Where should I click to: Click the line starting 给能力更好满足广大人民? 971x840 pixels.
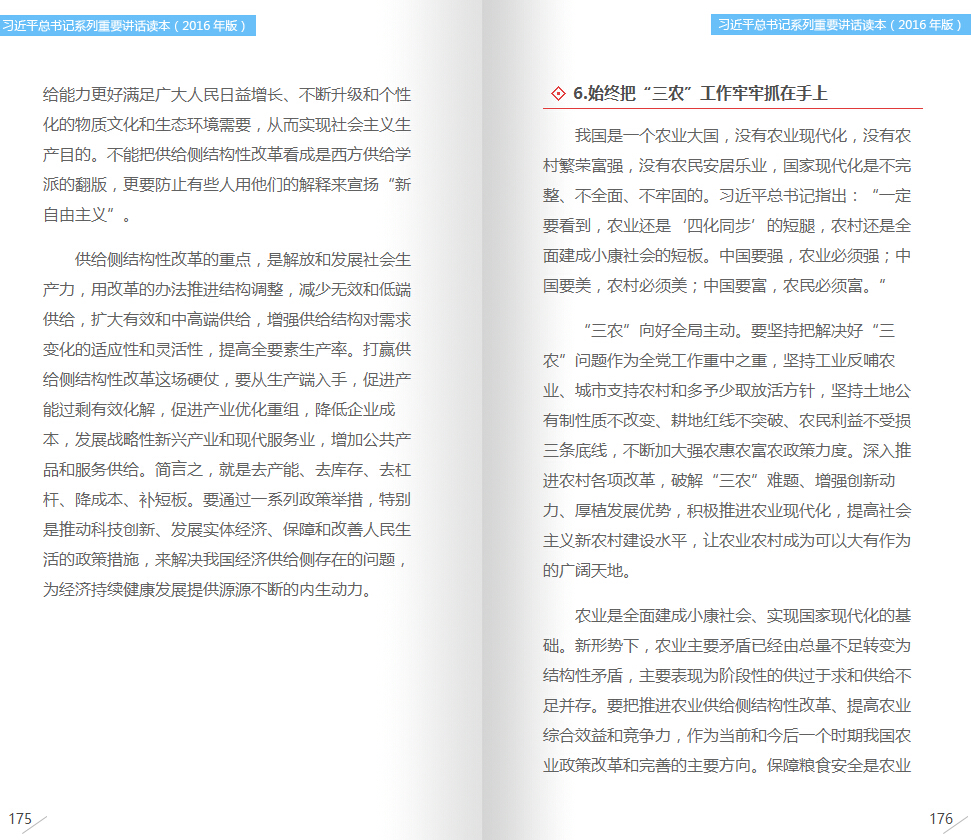pos(227,95)
